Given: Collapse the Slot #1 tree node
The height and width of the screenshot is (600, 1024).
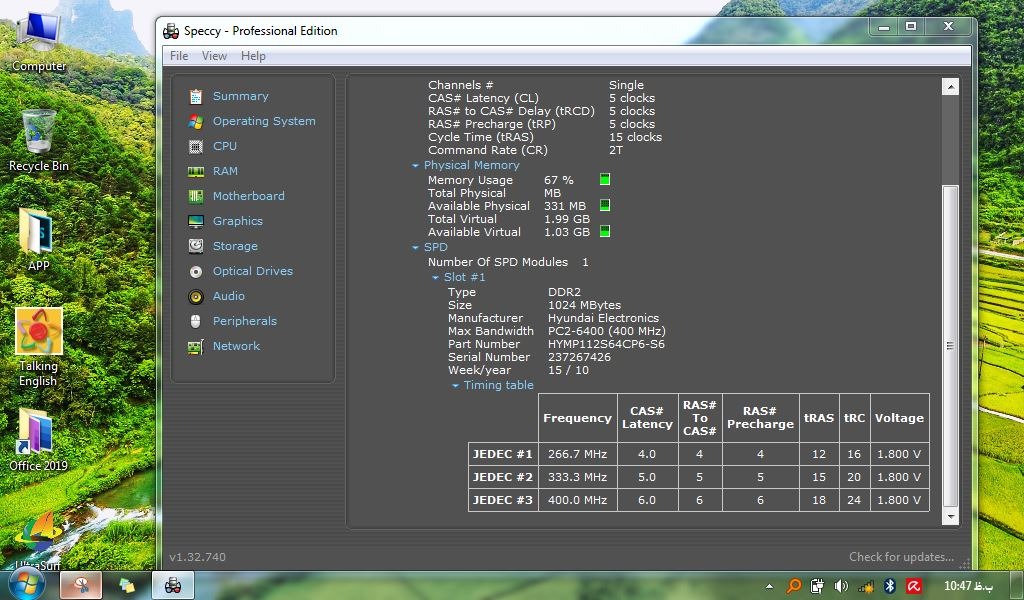Looking at the screenshot, I should [436, 278].
